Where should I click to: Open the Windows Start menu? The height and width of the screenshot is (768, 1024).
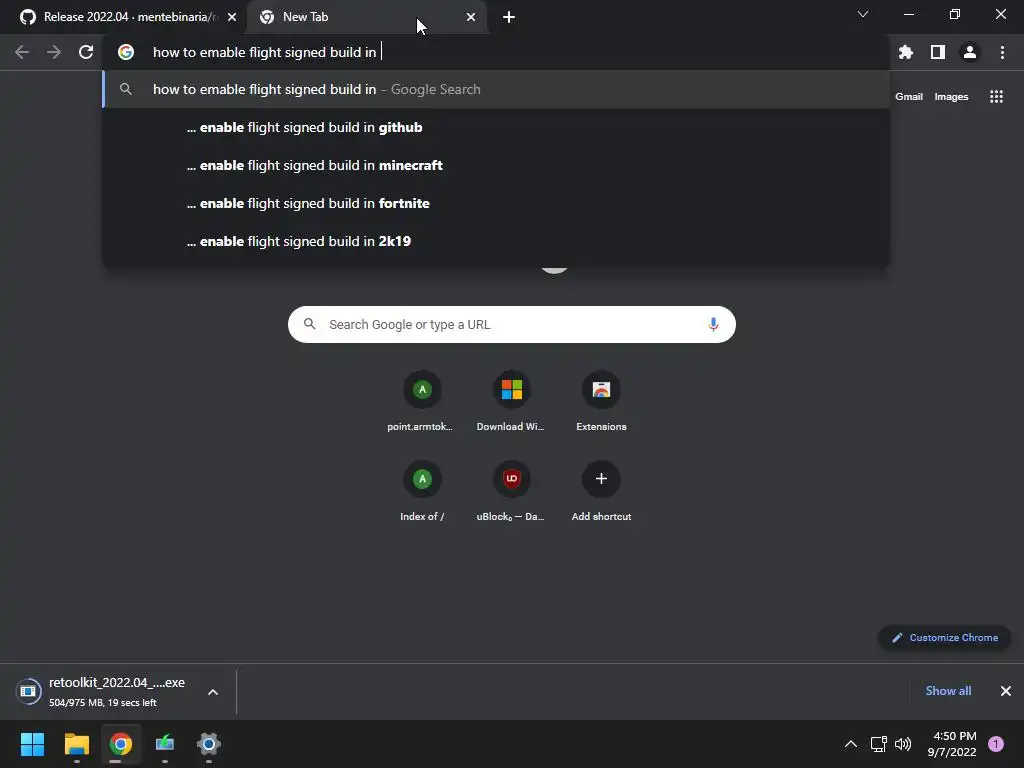32,744
